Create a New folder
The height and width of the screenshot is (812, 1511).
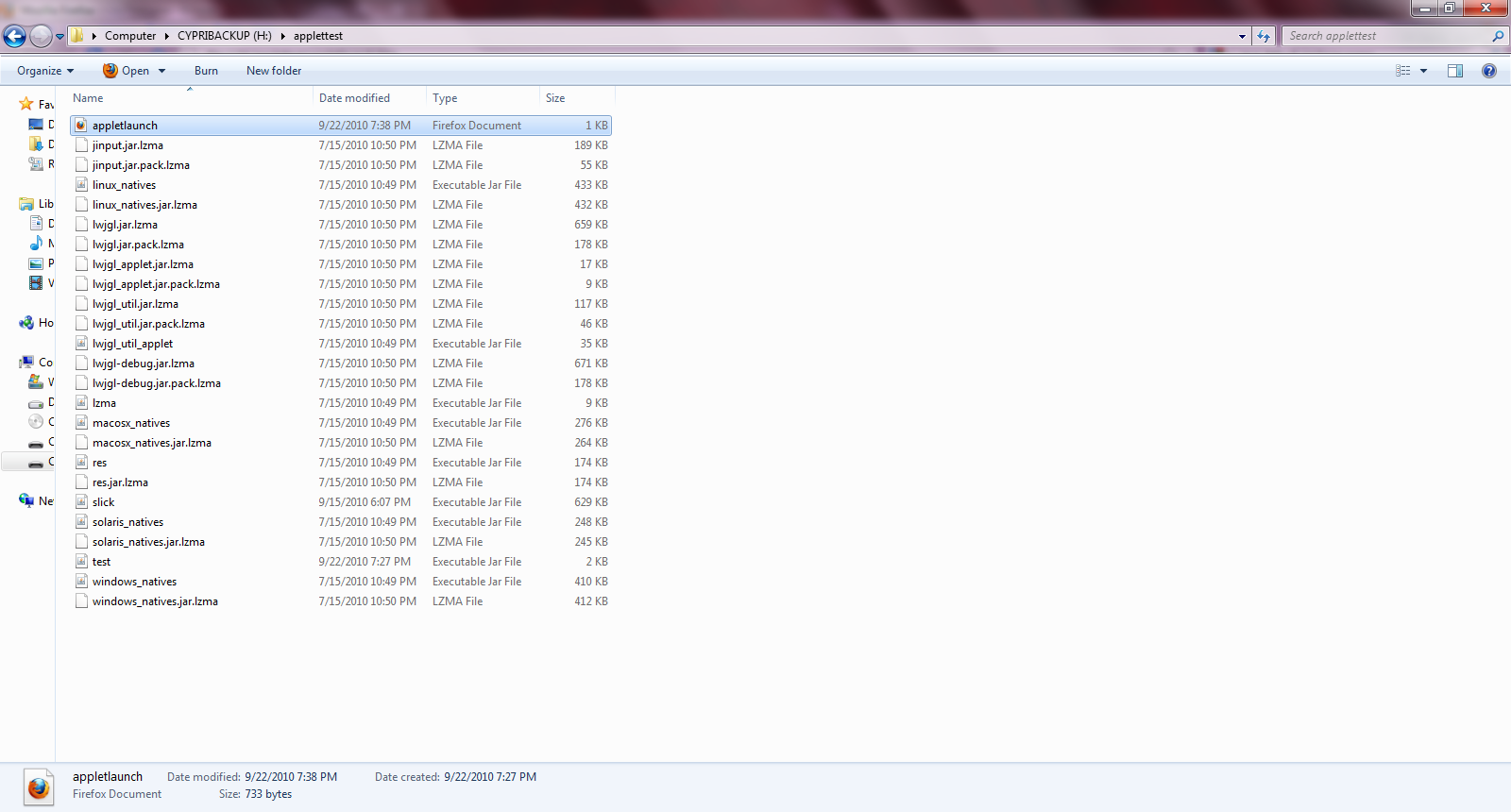point(274,71)
